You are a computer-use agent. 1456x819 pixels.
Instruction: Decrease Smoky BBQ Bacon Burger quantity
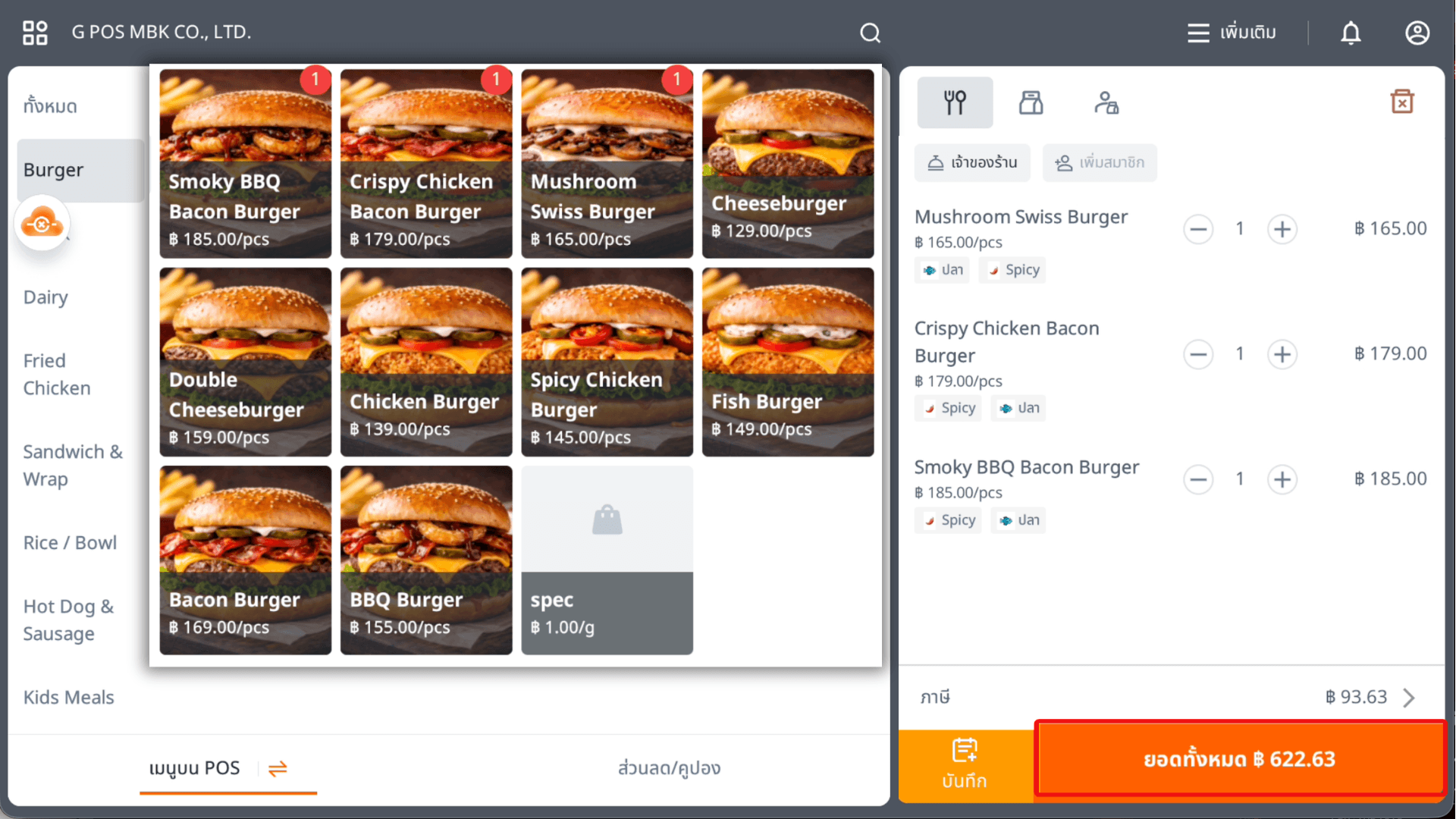(1198, 479)
